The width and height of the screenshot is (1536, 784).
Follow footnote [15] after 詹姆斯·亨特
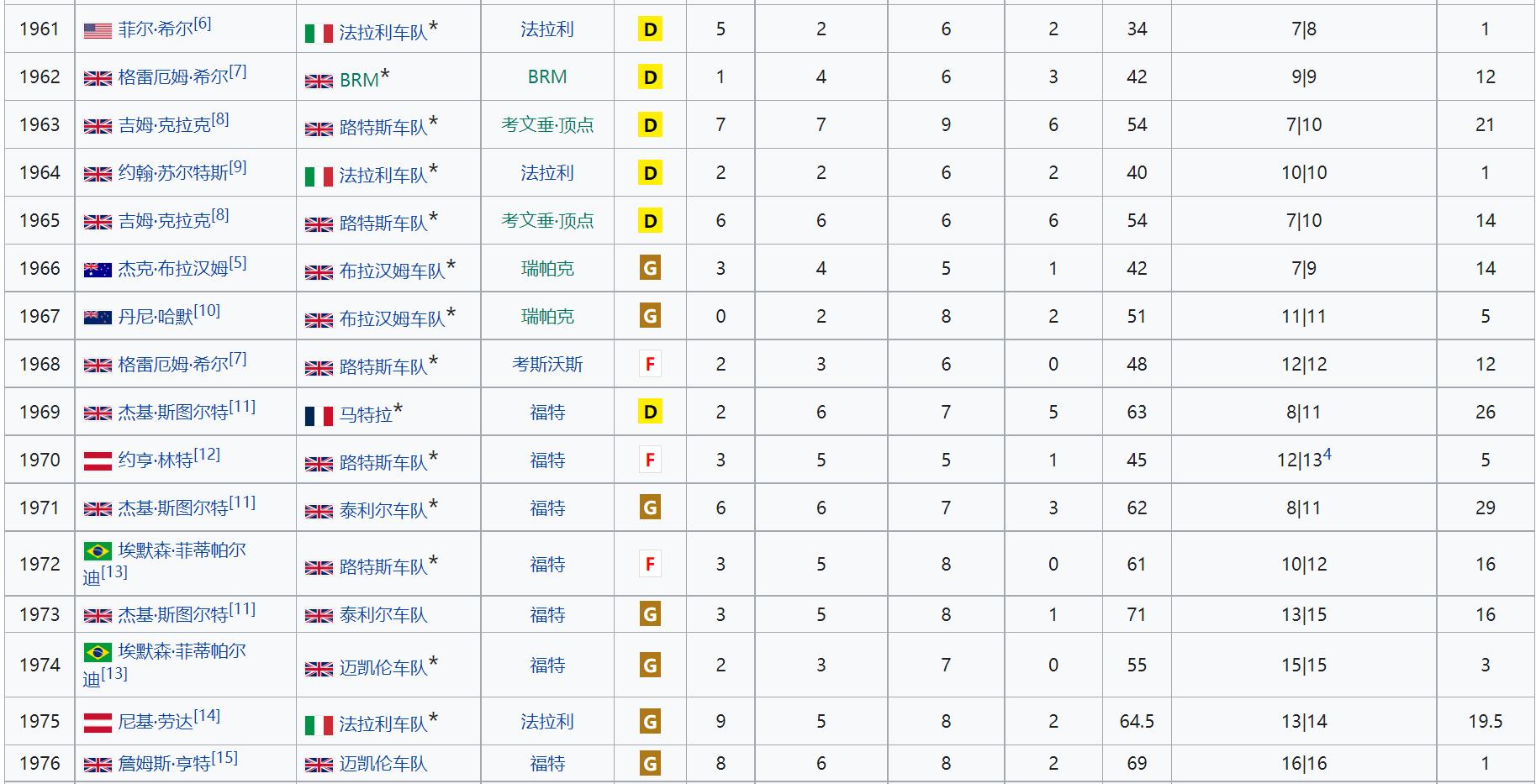[224, 758]
